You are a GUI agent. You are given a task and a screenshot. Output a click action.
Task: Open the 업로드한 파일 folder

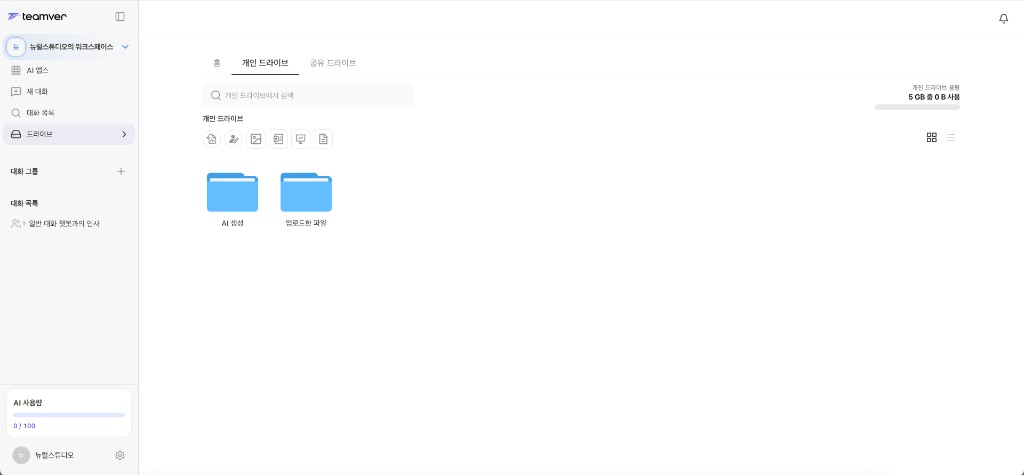pos(306,199)
